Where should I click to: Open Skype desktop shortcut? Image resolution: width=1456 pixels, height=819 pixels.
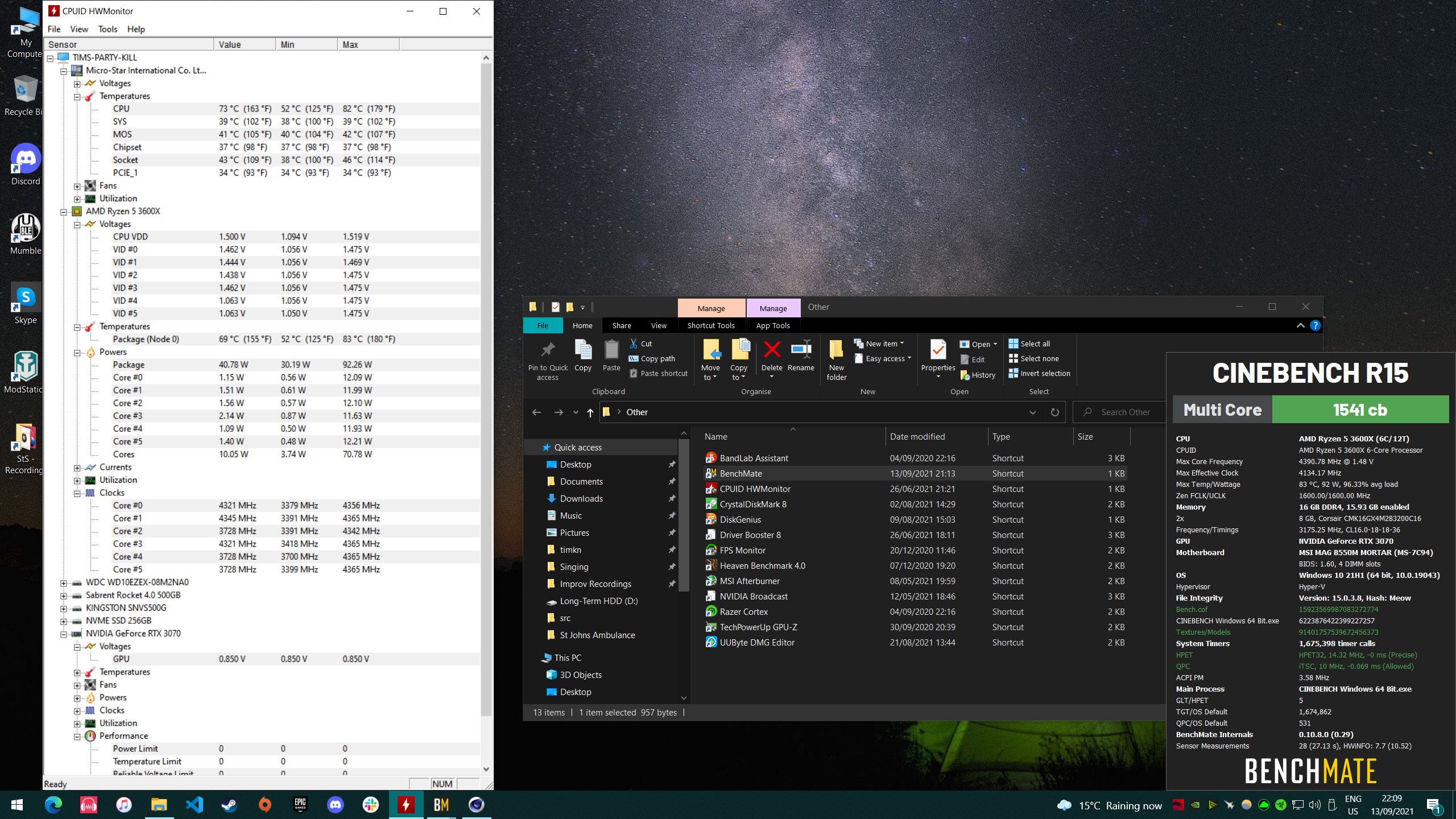click(26, 303)
